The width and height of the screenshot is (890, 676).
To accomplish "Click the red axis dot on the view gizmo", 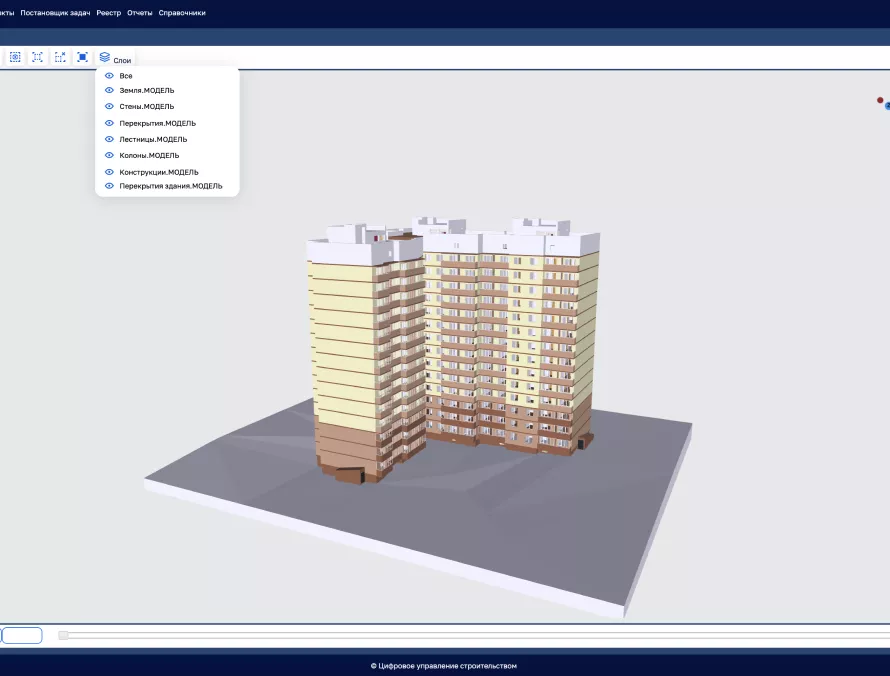I will [x=880, y=100].
